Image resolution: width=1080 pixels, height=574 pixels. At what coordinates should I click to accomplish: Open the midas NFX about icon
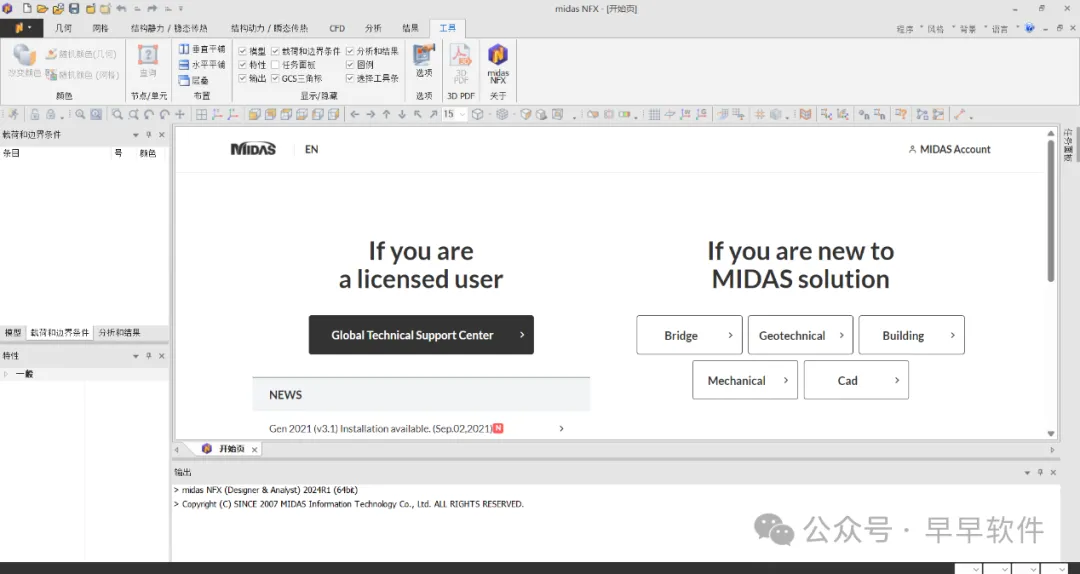[x=498, y=63]
